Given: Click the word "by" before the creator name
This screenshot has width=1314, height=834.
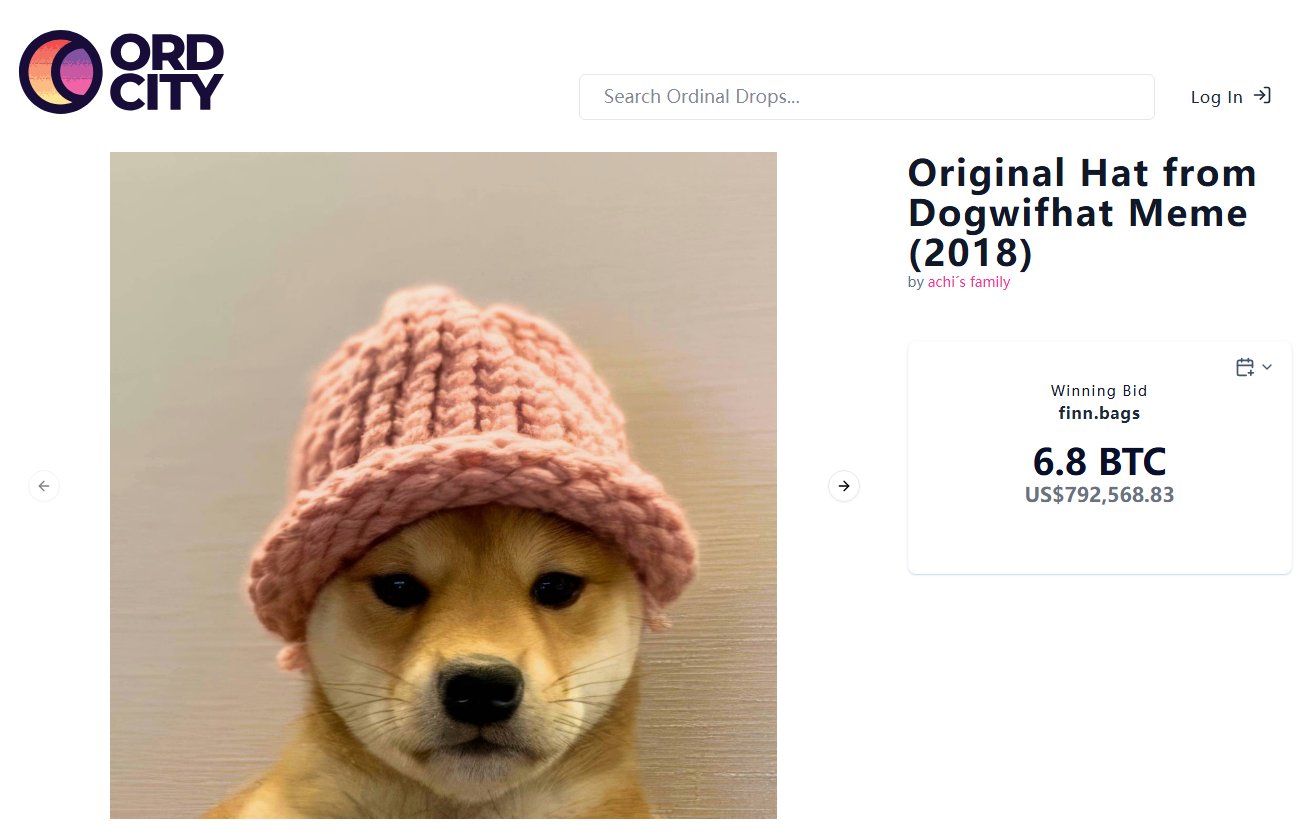Looking at the screenshot, I should 915,283.
